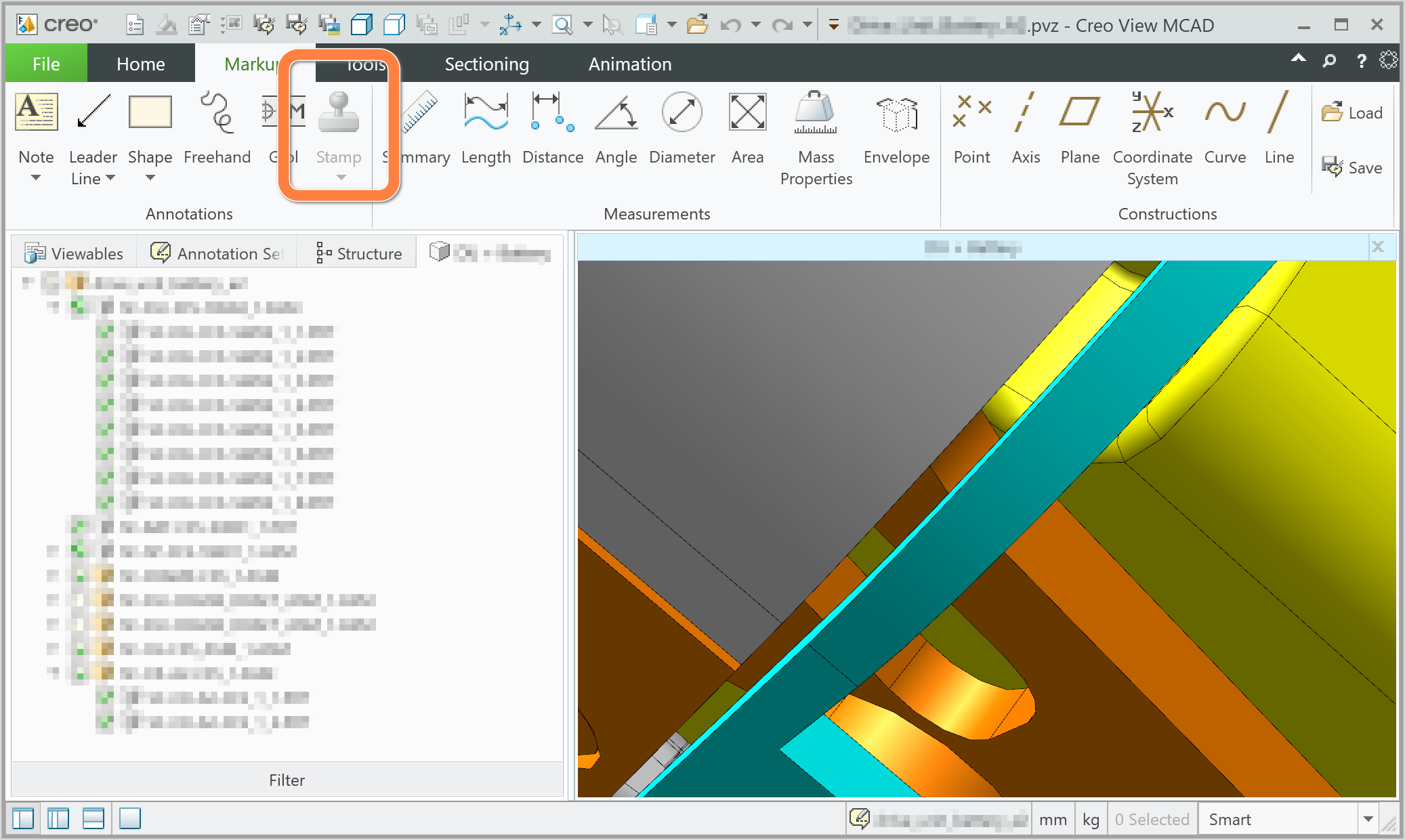Image resolution: width=1405 pixels, height=840 pixels.
Task: Select the Curve construction tool
Action: (x=1225, y=132)
